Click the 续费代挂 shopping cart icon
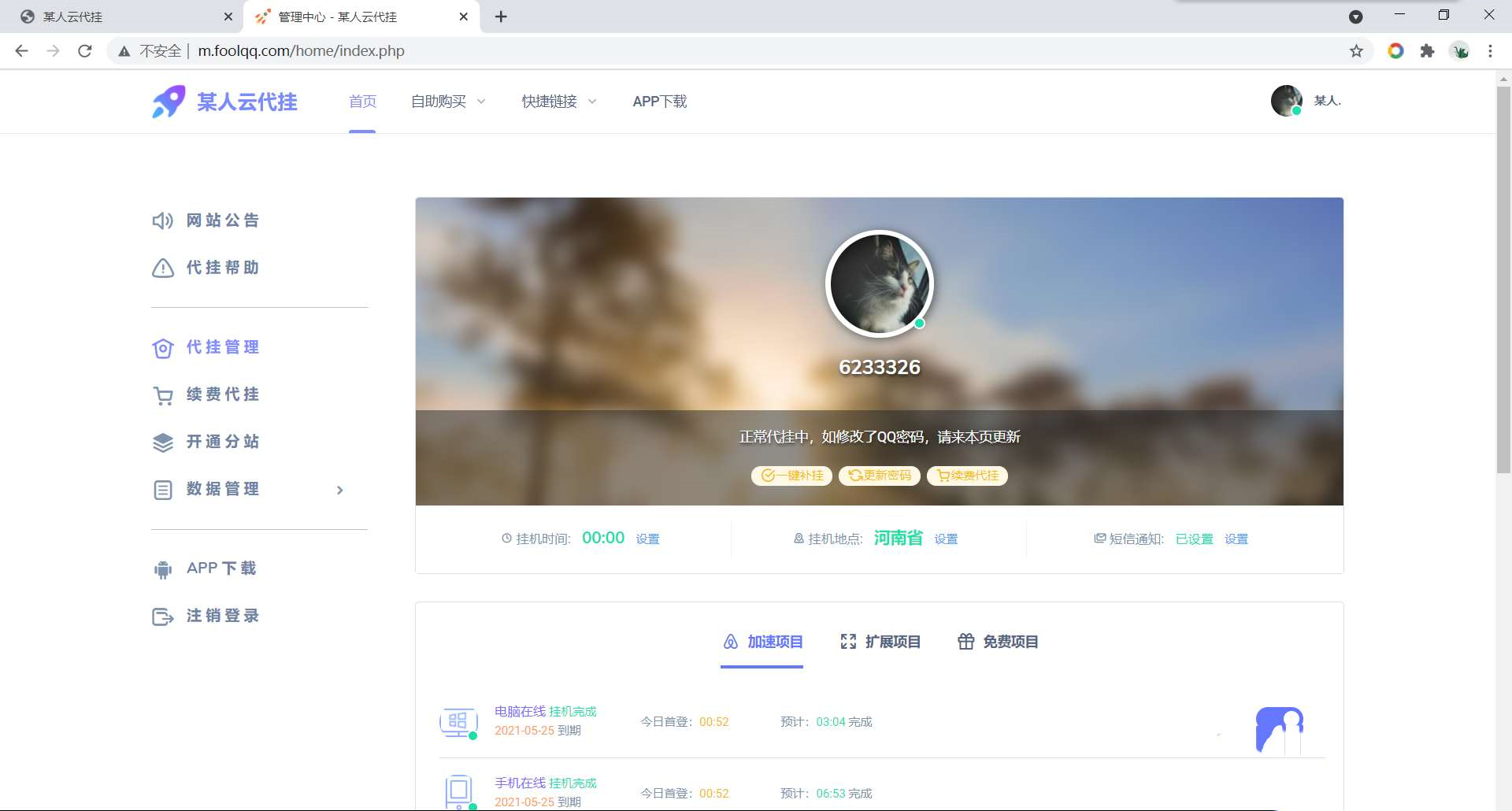The image size is (1512, 811). coord(162,395)
